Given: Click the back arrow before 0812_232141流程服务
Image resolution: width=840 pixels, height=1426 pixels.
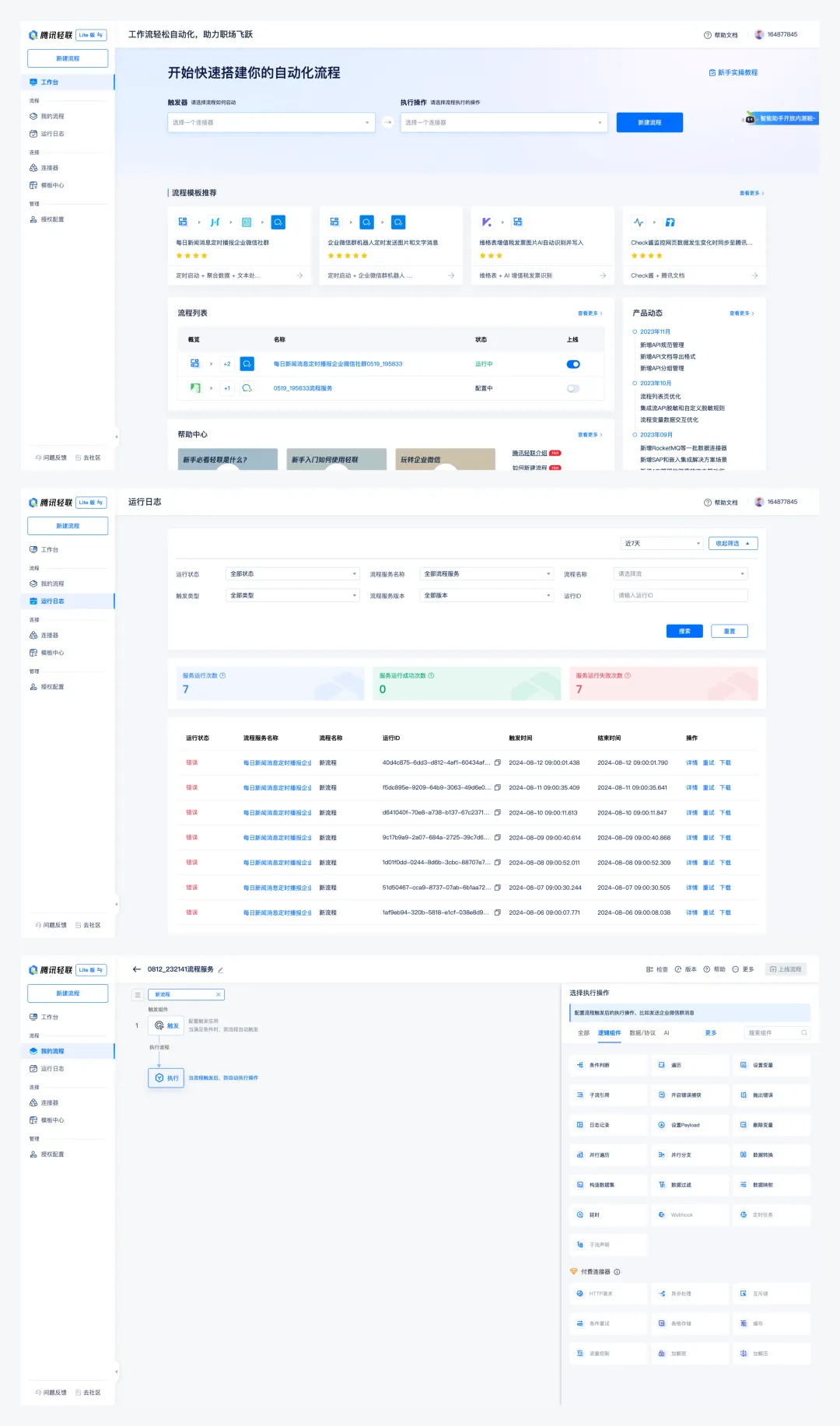Looking at the screenshot, I should coord(137,969).
